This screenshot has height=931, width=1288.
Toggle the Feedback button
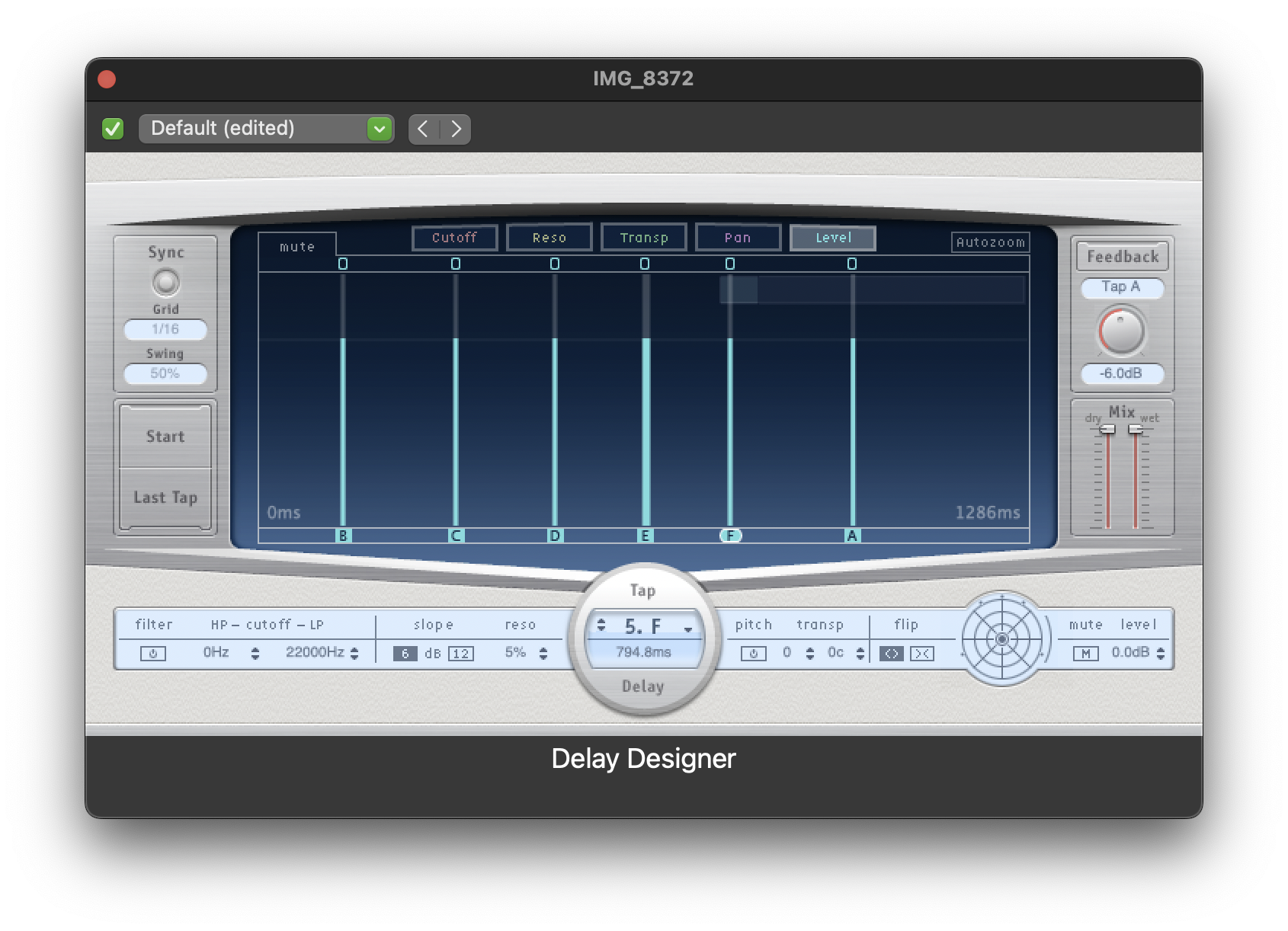1123,257
